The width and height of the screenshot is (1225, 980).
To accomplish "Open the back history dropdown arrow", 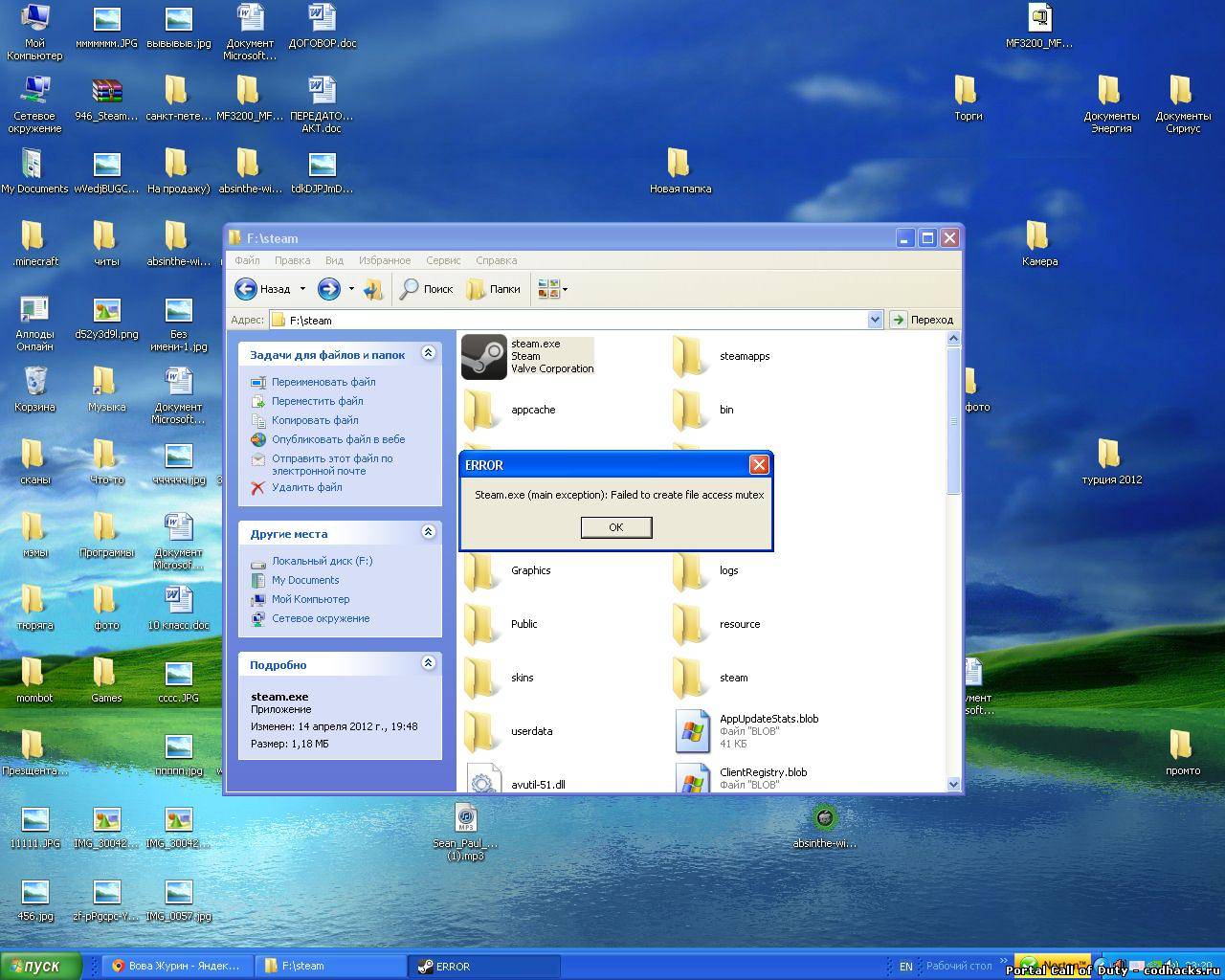I will click(x=302, y=289).
